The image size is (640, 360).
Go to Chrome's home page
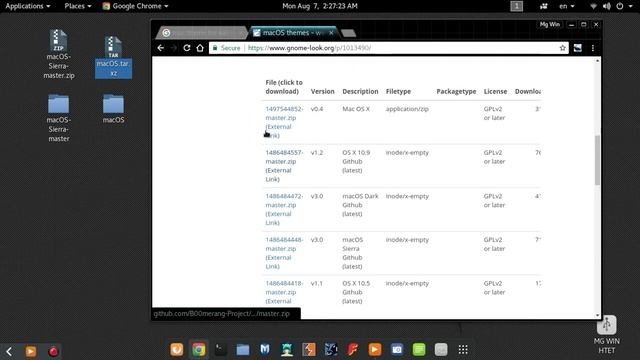(200, 48)
